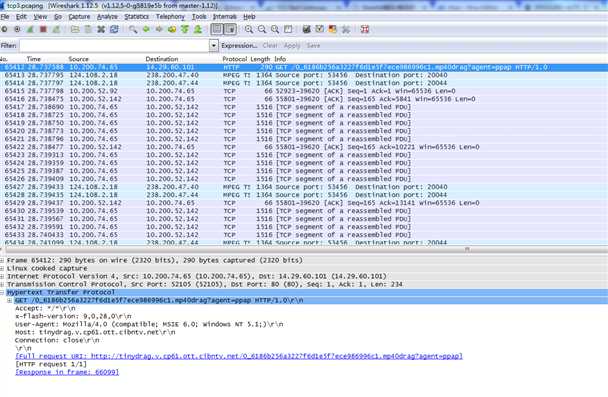Image resolution: width=608 pixels, height=397 pixels.
Task: Open the Capture menu
Action: point(79,17)
